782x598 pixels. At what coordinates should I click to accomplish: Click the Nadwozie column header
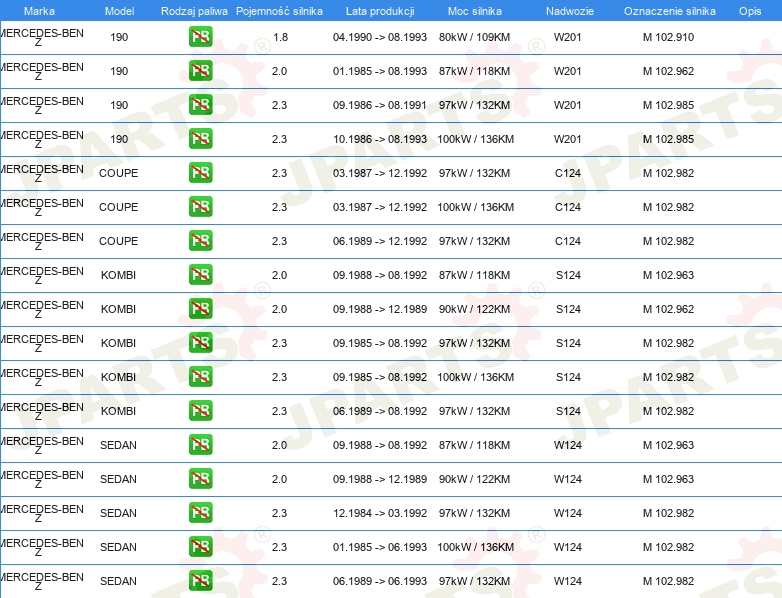click(570, 11)
